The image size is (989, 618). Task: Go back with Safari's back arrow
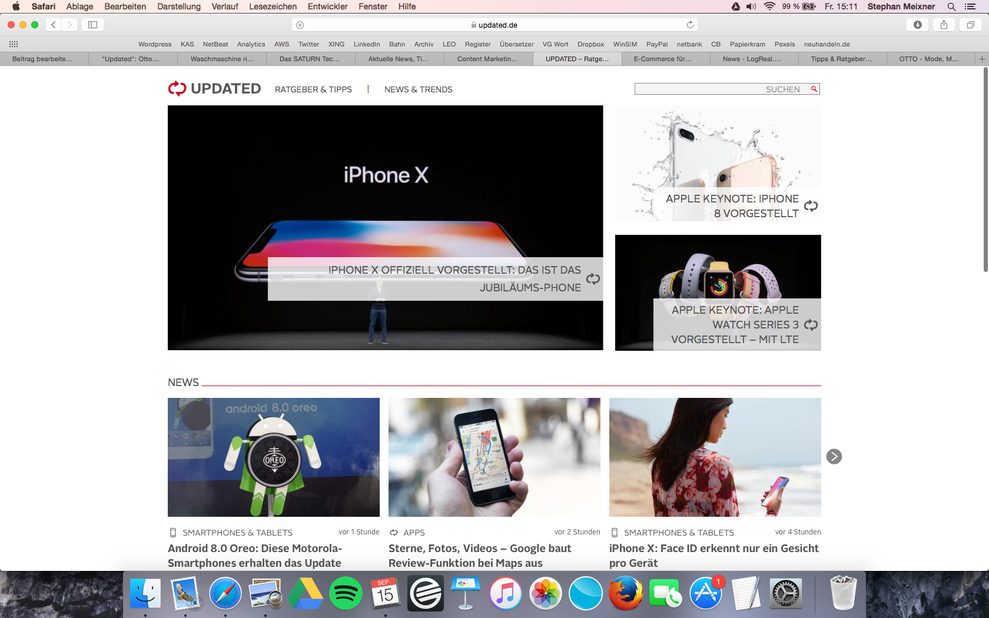tap(54, 25)
